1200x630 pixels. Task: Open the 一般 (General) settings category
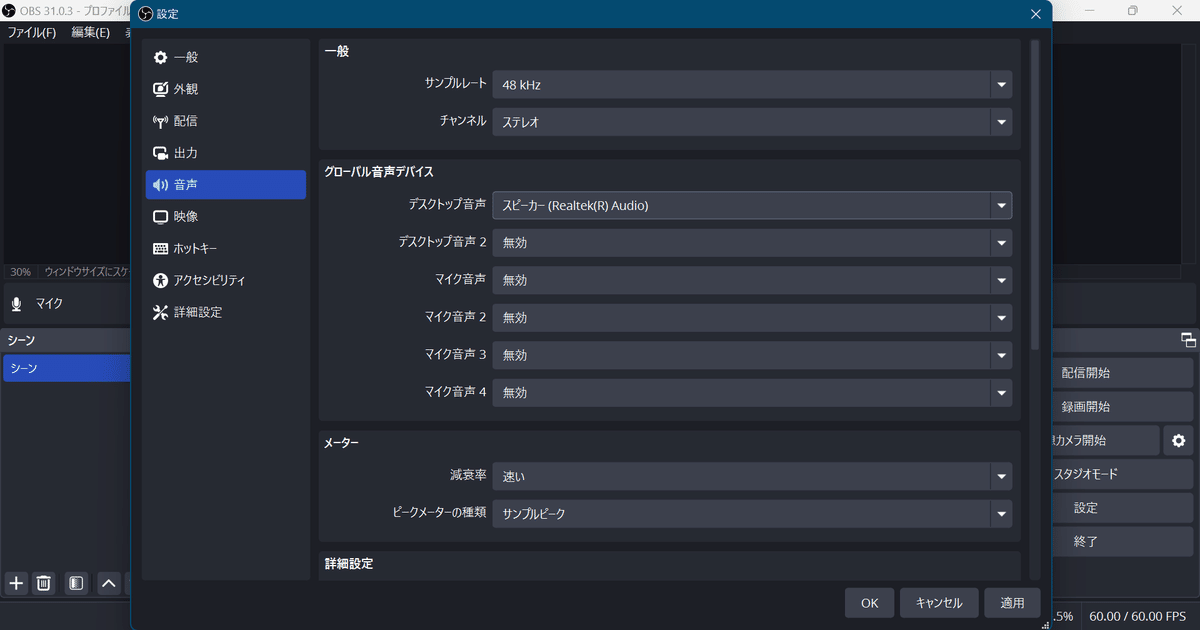click(184, 57)
